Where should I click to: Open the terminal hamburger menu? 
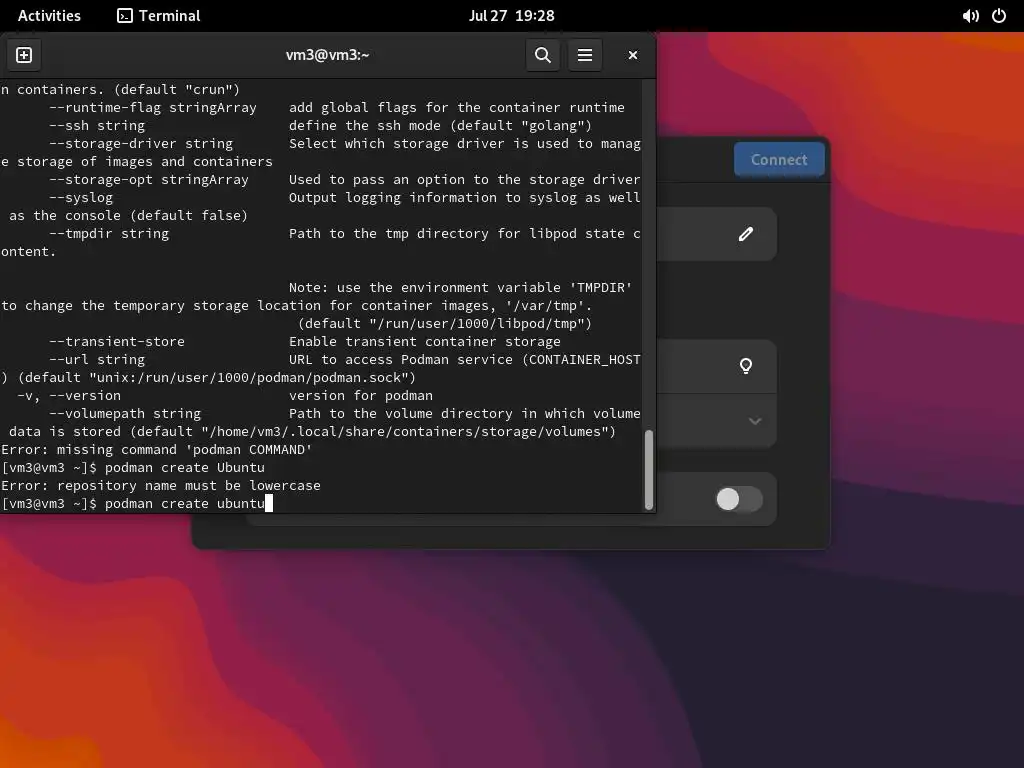(x=585, y=55)
